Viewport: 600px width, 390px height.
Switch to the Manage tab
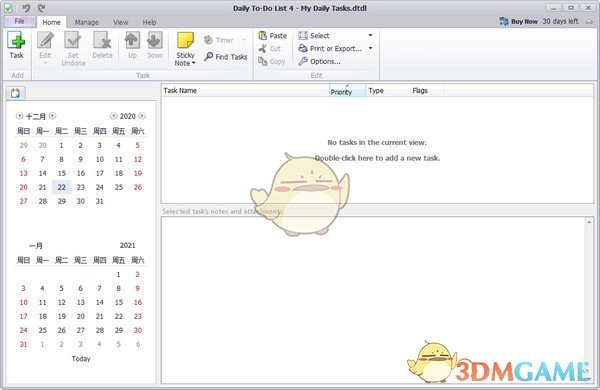(x=86, y=22)
